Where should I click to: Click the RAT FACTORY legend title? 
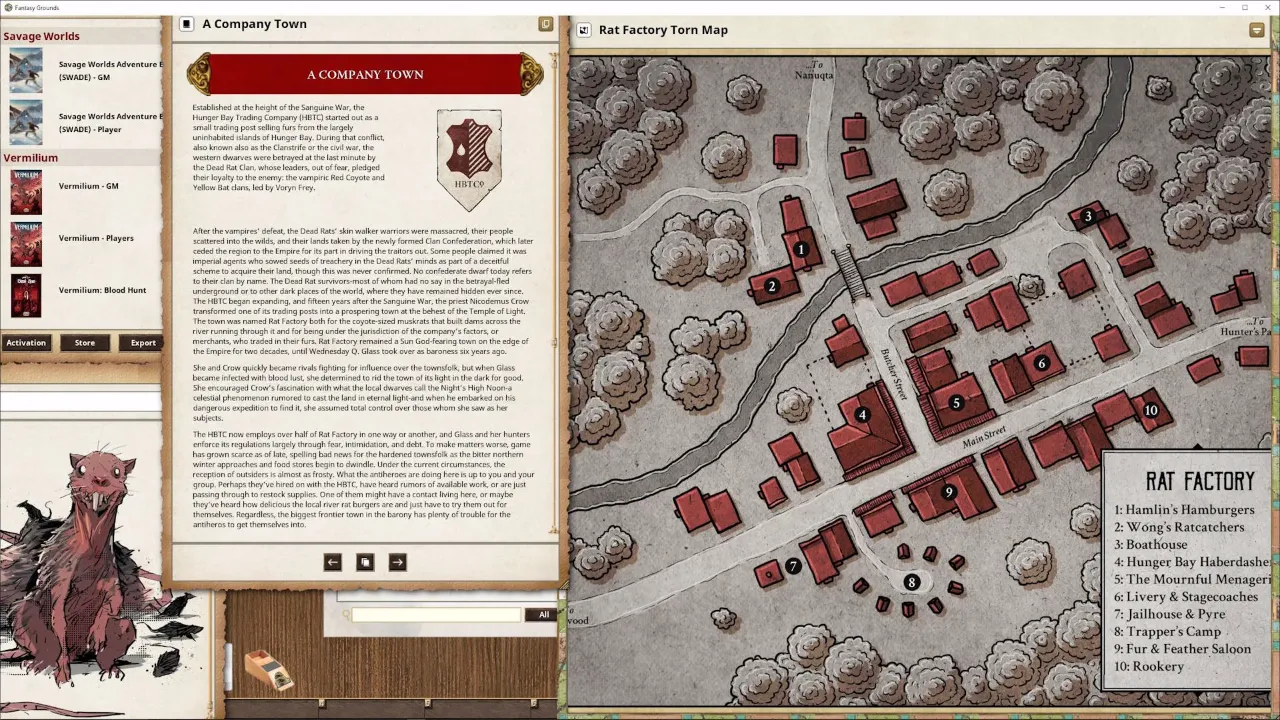pyautogui.click(x=1200, y=481)
